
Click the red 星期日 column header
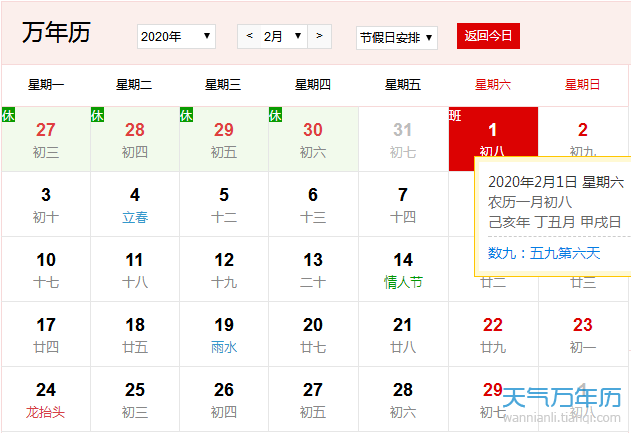tap(583, 85)
